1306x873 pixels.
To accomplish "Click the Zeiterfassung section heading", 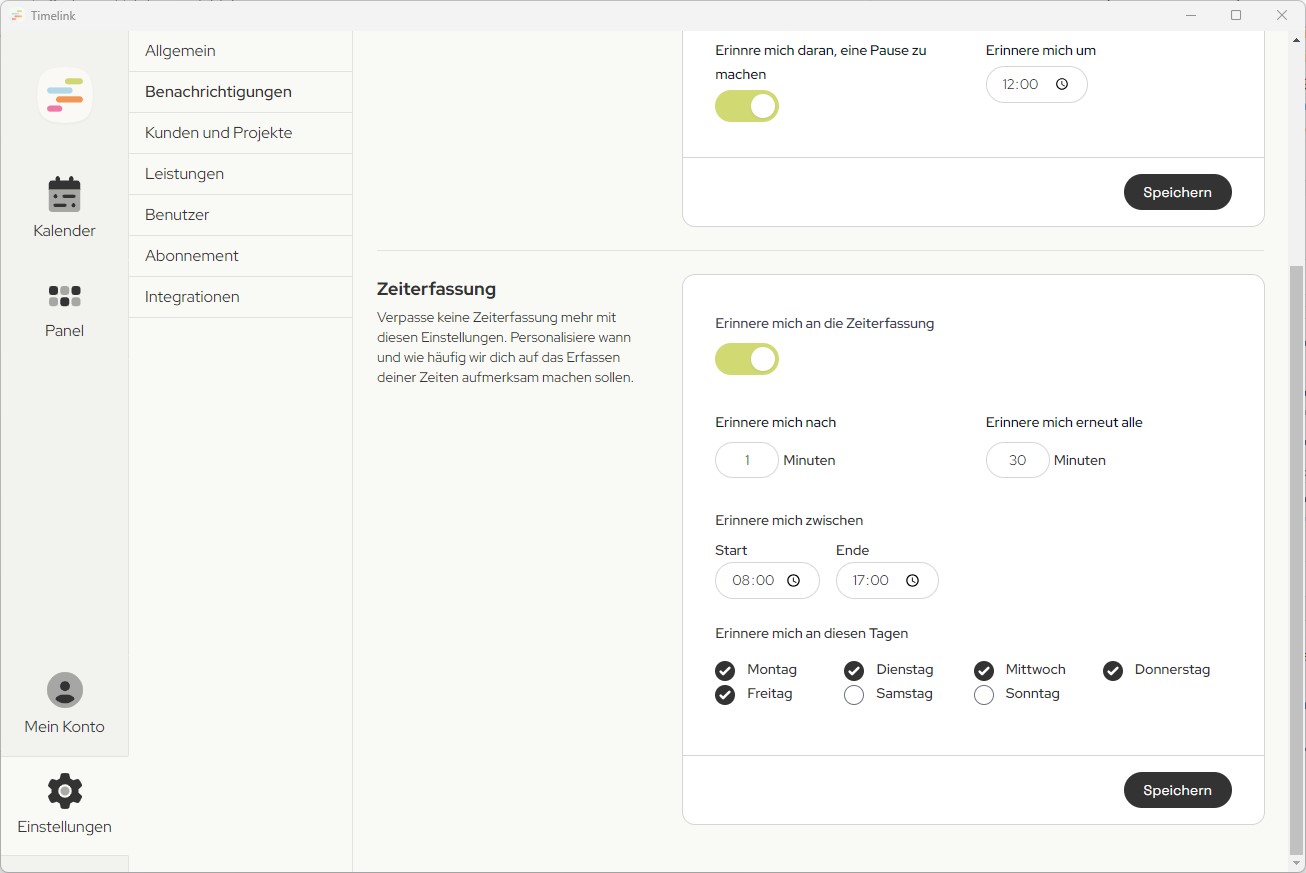I will (x=436, y=289).
